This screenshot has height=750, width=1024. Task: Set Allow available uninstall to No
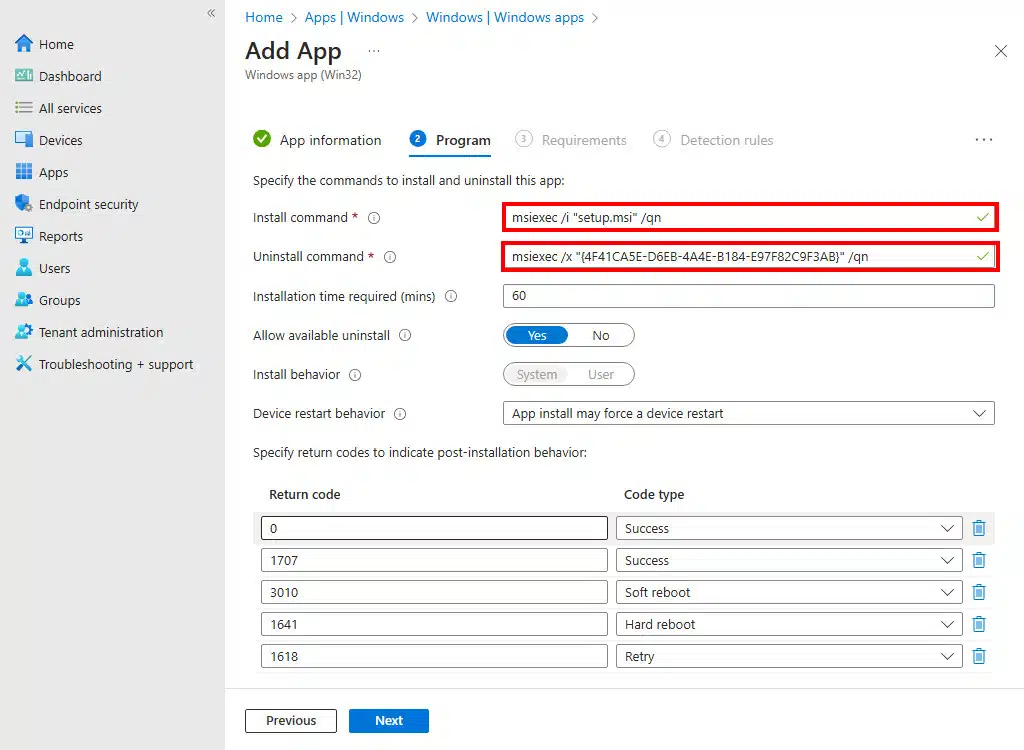click(x=601, y=335)
